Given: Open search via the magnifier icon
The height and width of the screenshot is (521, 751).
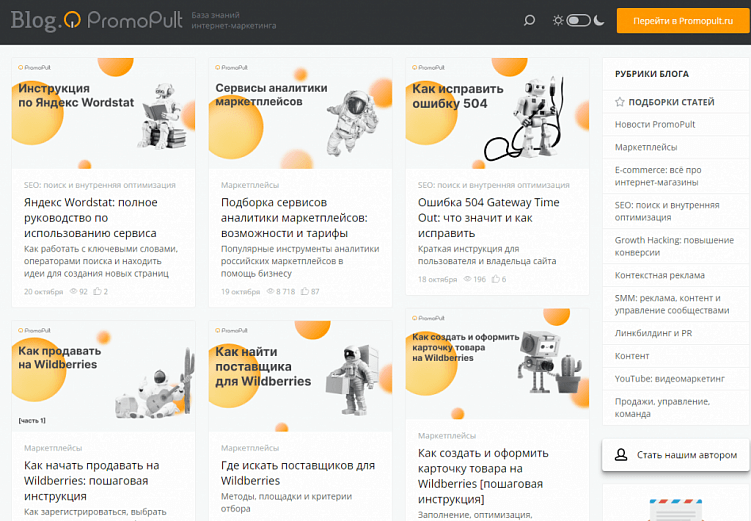Looking at the screenshot, I should click(529, 21).
